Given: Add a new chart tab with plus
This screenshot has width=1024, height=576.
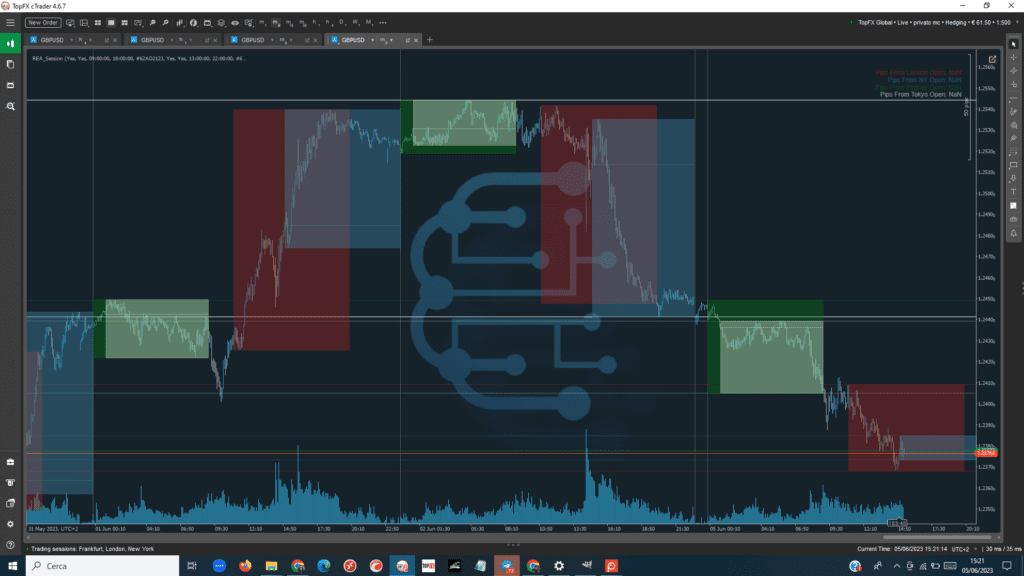Looking at the screenshot, I should 430,40.
